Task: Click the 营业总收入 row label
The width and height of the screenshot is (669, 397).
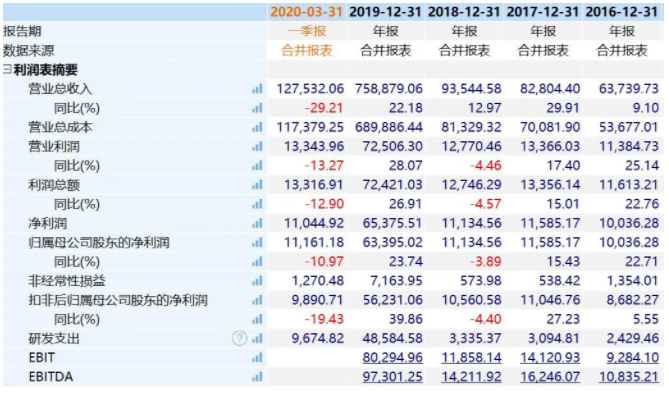Action: 60,89
